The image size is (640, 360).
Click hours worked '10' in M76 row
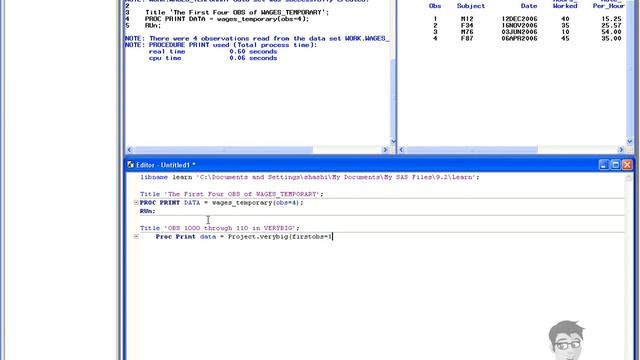(x=565, y=32)
